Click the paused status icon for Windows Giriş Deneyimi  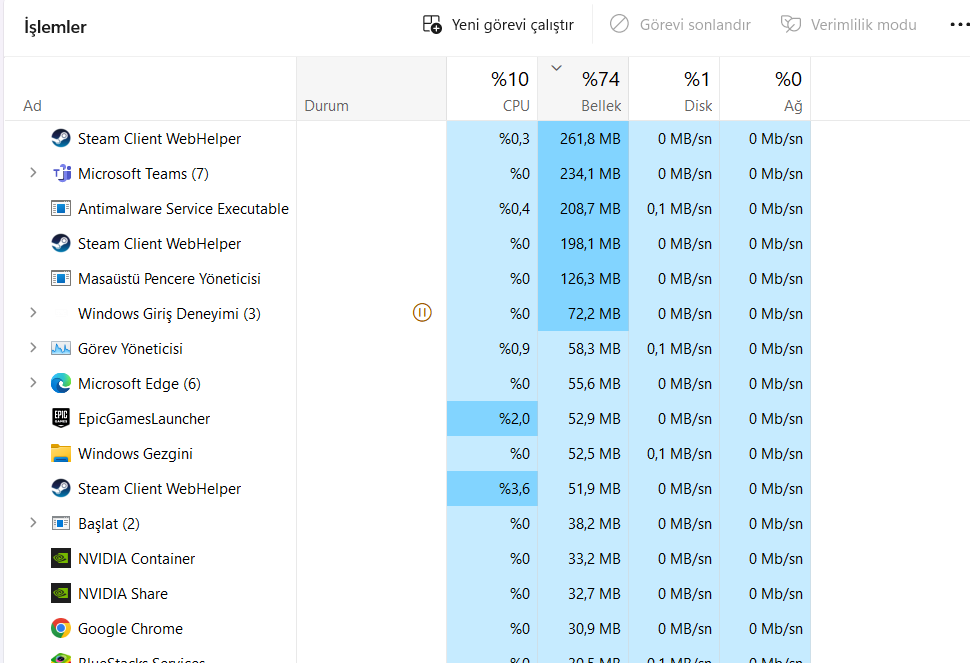click(x=422, y=314)
